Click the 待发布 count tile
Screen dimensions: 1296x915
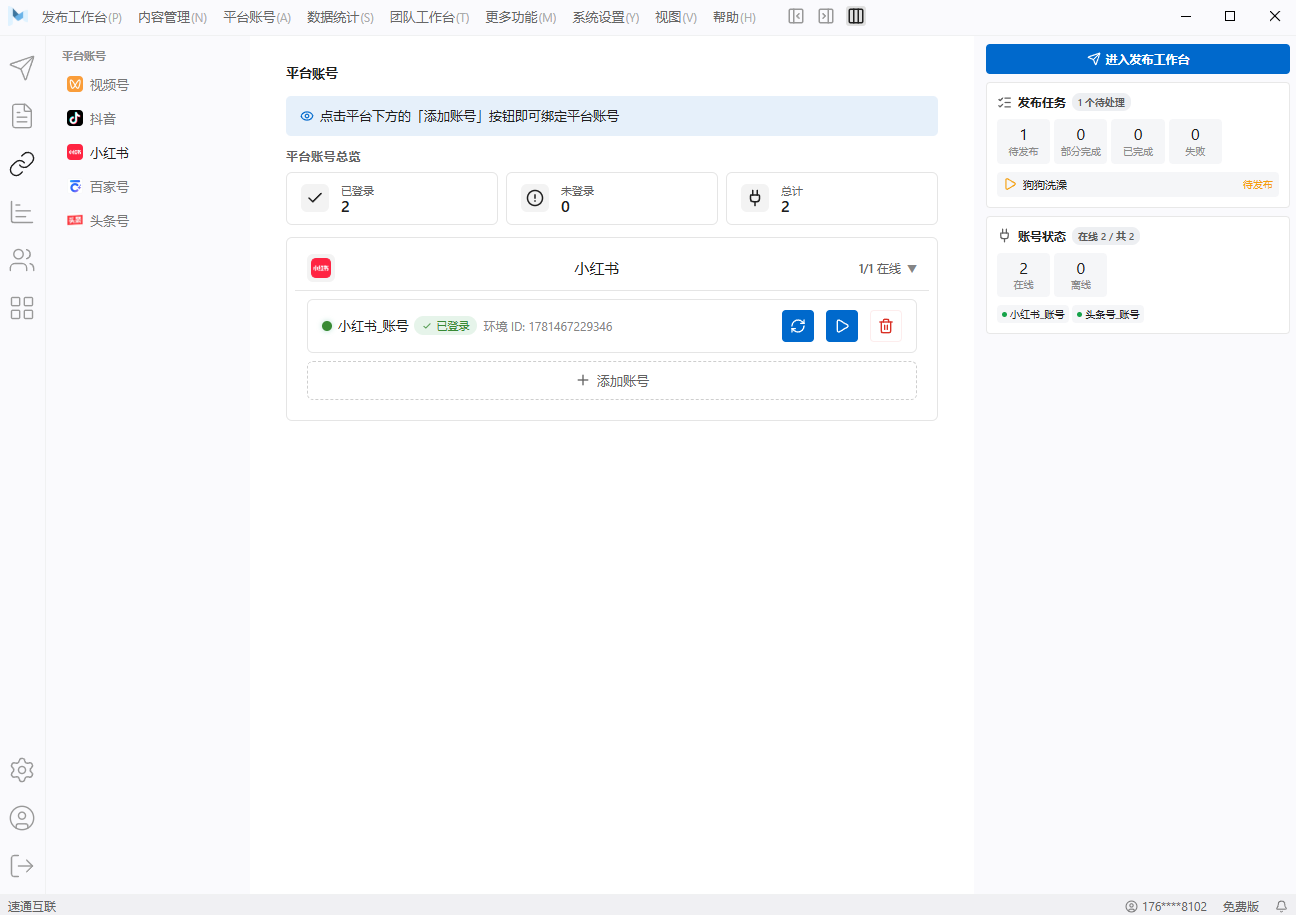[1024, 141]
